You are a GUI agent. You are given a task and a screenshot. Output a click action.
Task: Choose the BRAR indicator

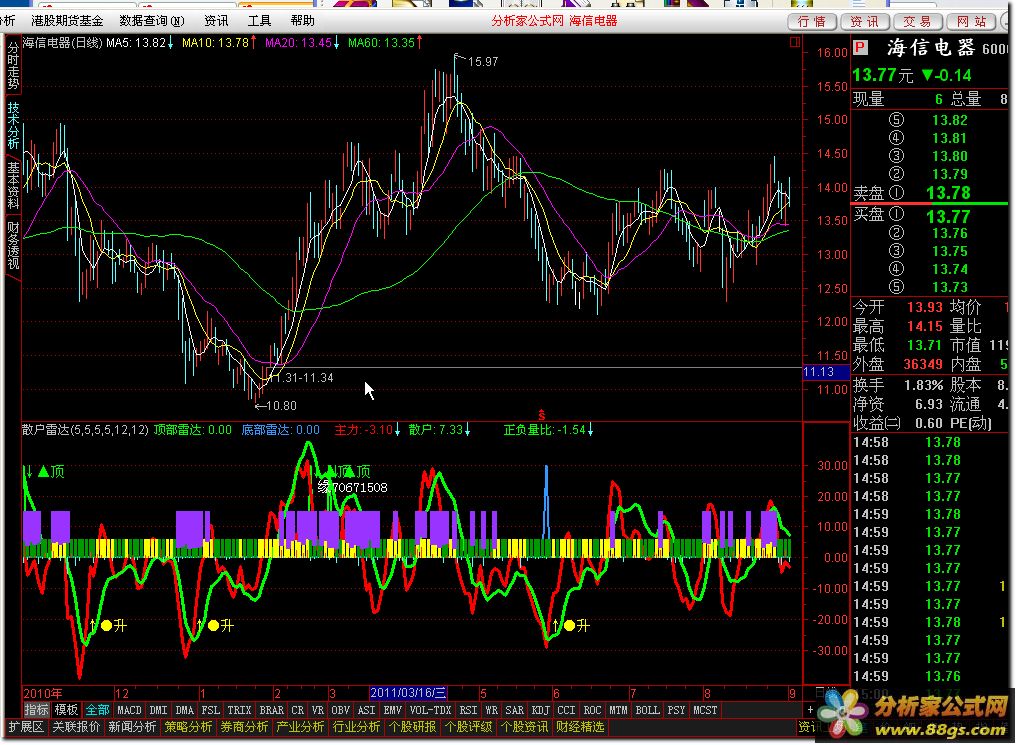(272, 710)
